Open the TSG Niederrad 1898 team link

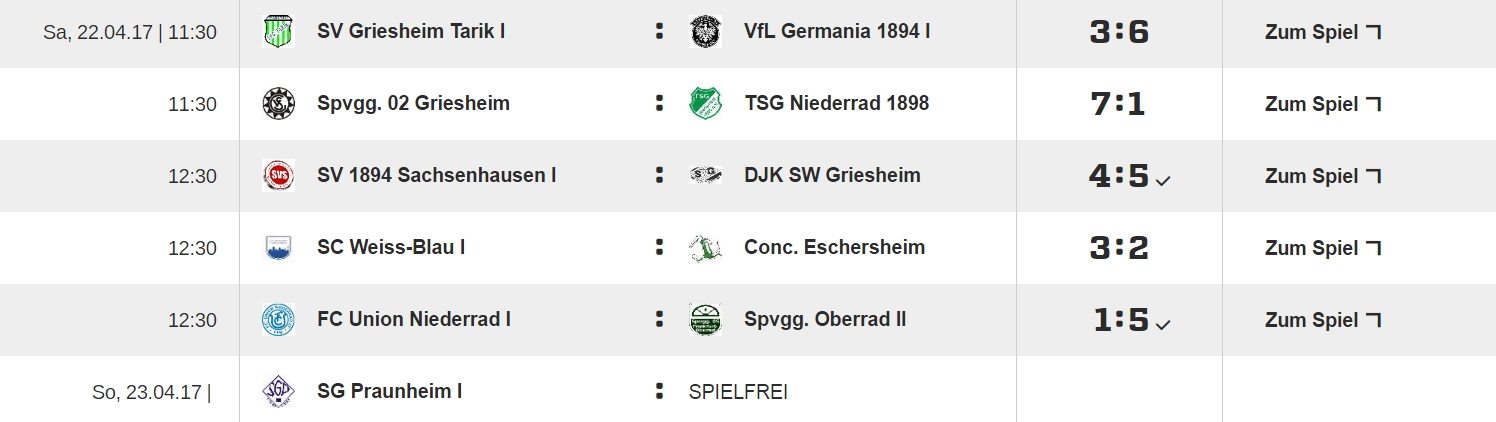[x=837, y=103]
